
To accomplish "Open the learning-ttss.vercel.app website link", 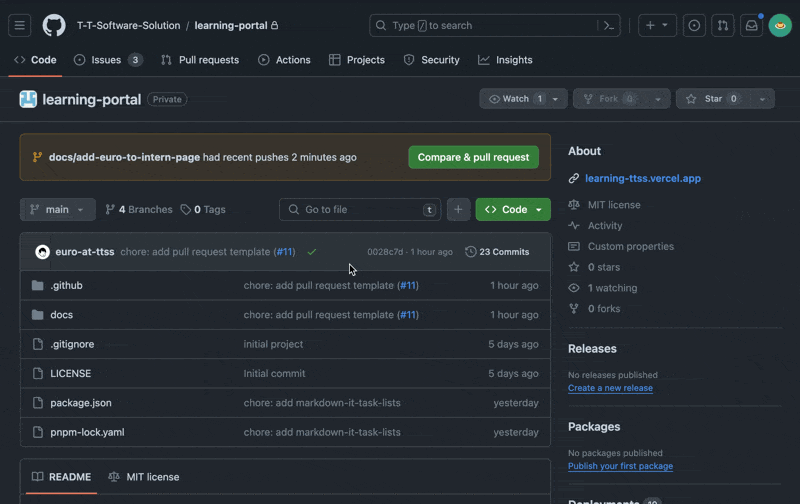I will pyautogui.click(x=643, y=179).
